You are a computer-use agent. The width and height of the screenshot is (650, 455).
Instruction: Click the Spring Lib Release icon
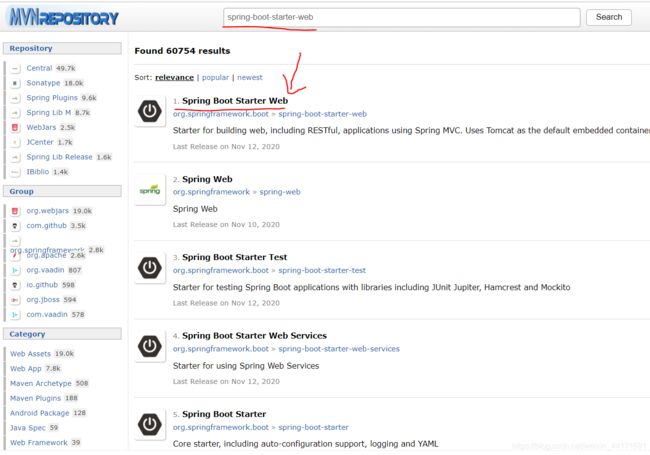coord(15,157)
